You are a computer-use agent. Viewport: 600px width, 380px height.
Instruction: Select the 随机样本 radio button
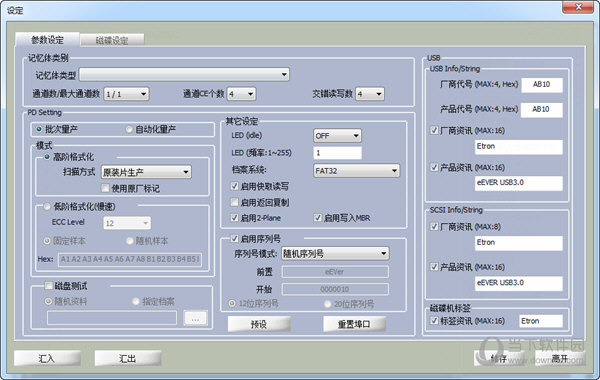[x=130, y=241]
